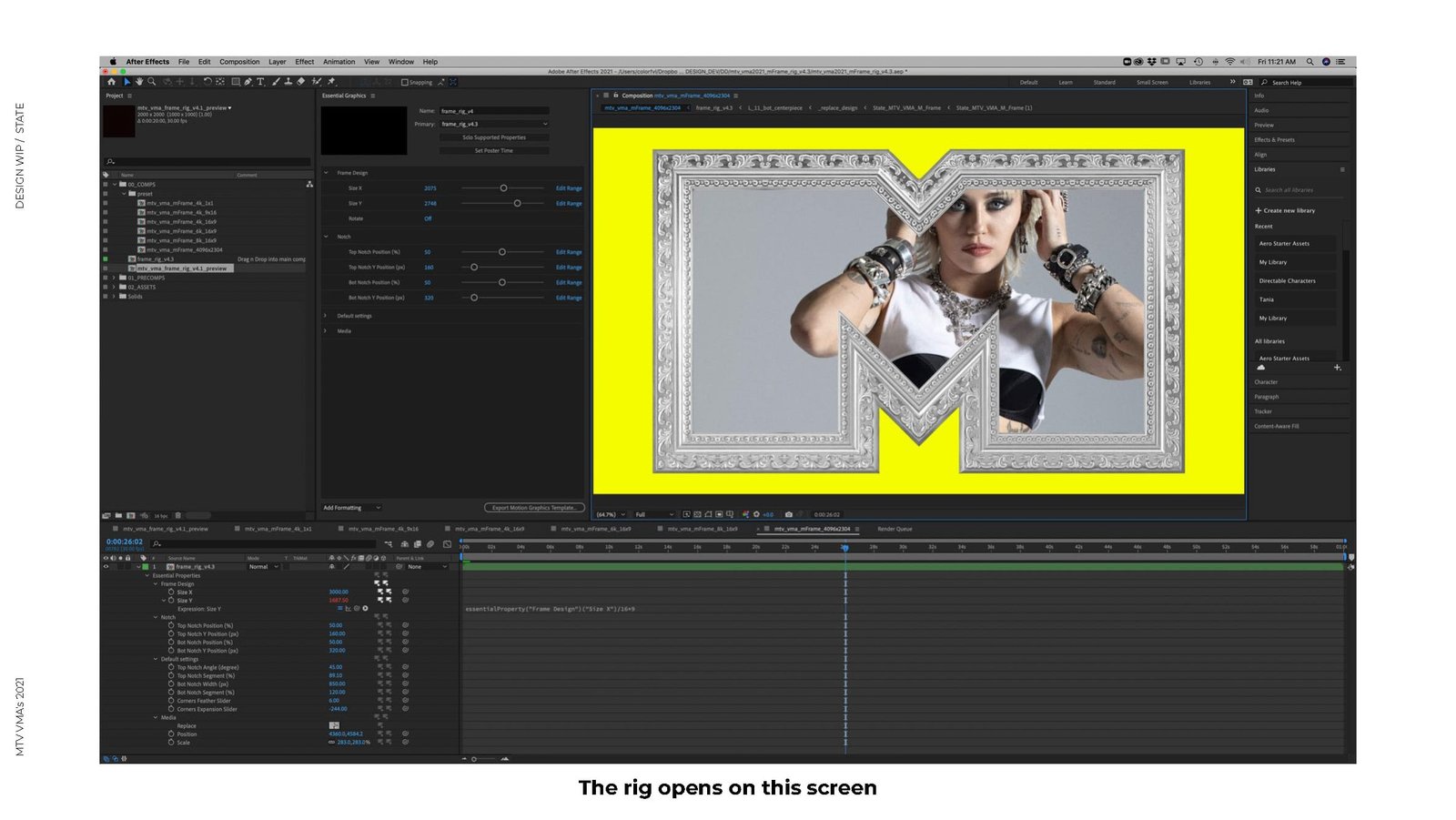This screenshot has width=1456, height=820.
Task: Click the Top Notch Y Position slider handle
Action: click(x=474, y=268)
